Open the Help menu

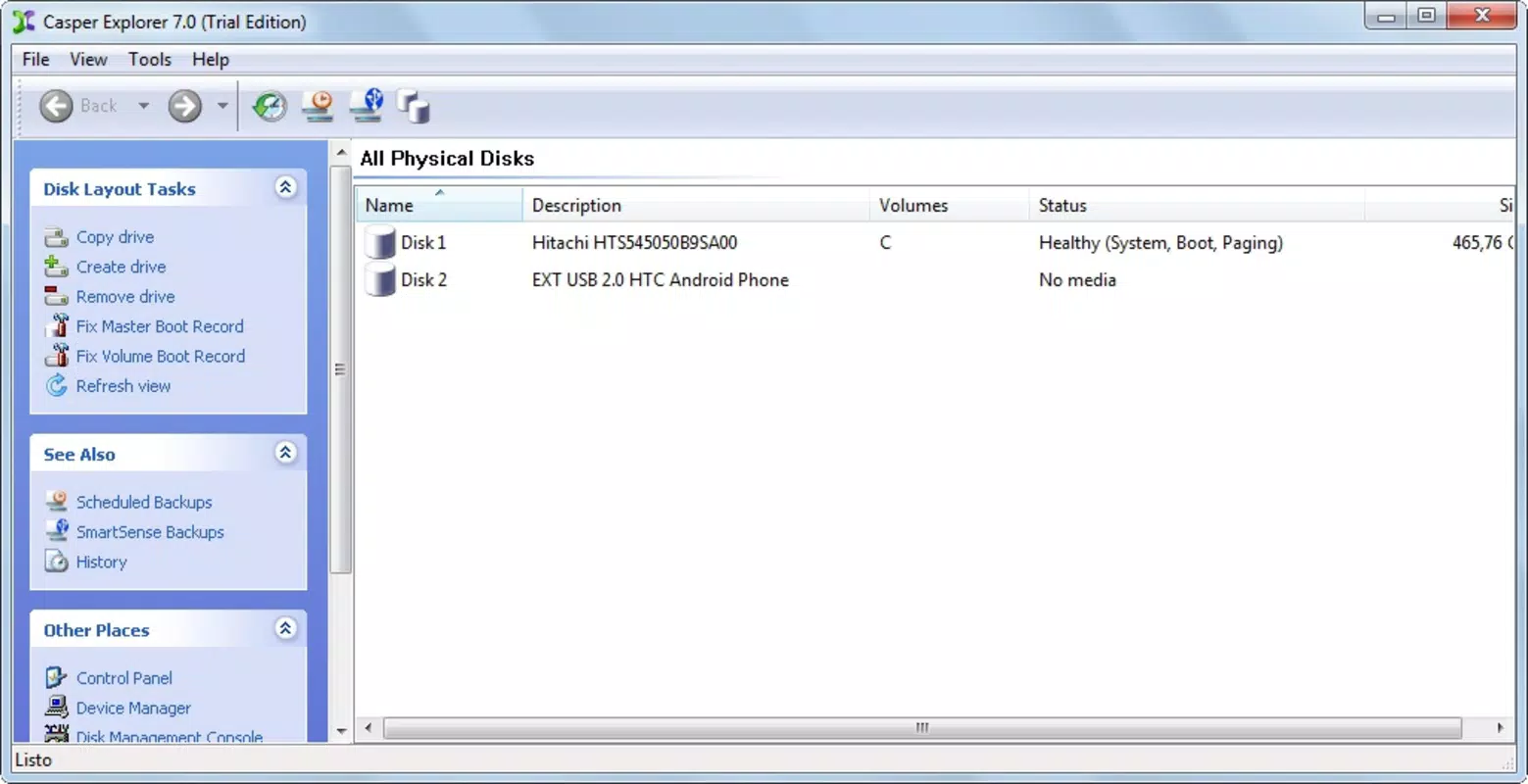coord(210,60)
